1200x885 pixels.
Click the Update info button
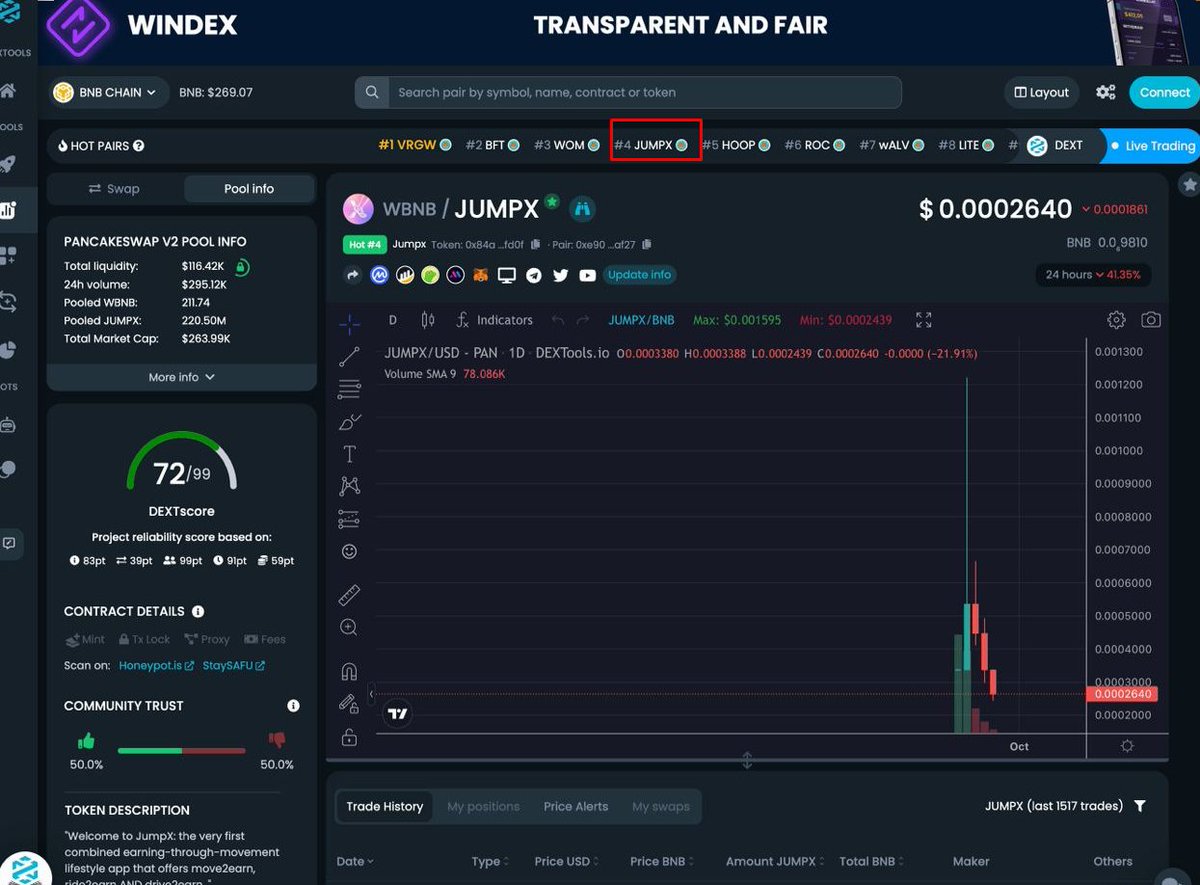tap(640, 275)
